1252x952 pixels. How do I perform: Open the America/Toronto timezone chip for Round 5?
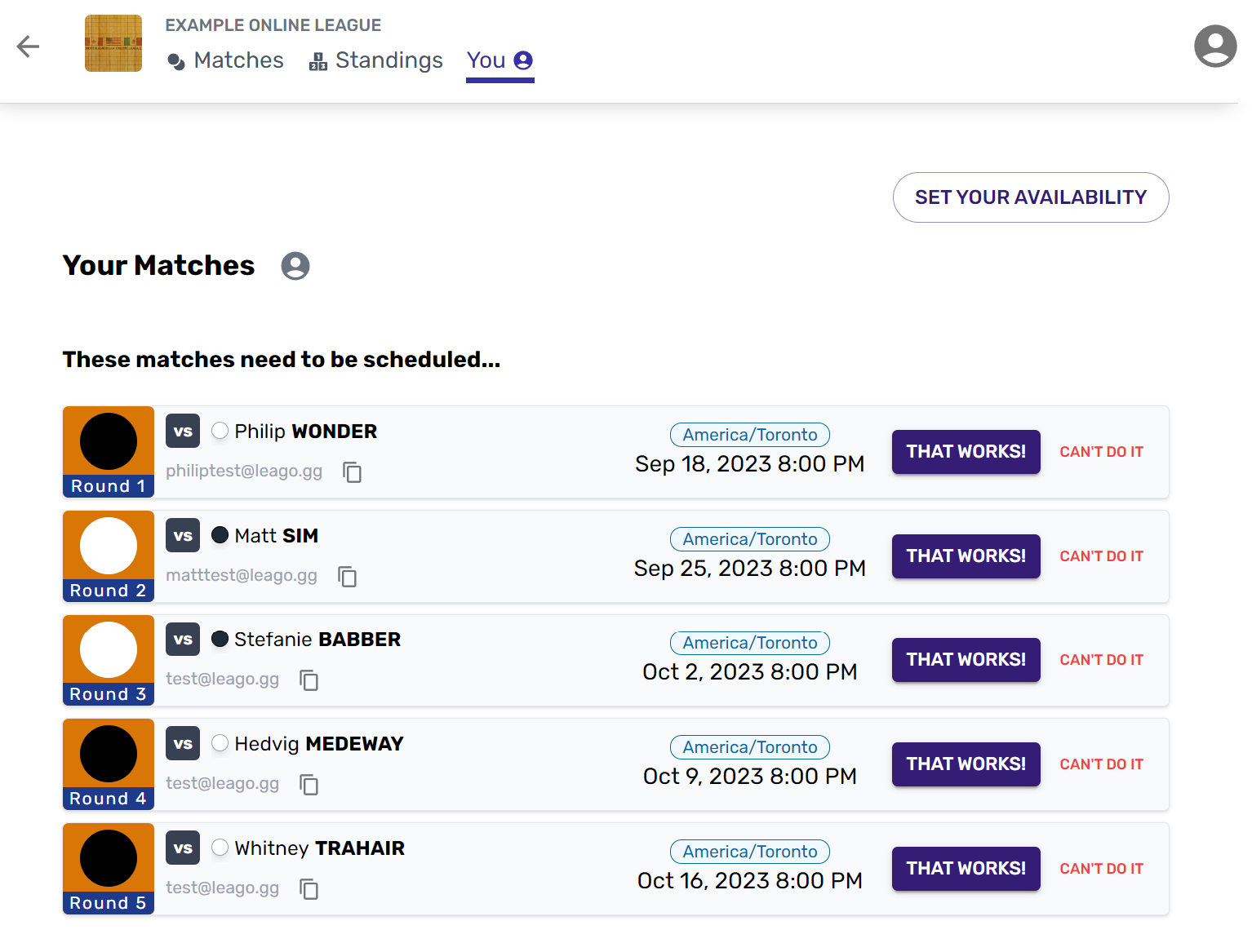(x=749, y=852)
